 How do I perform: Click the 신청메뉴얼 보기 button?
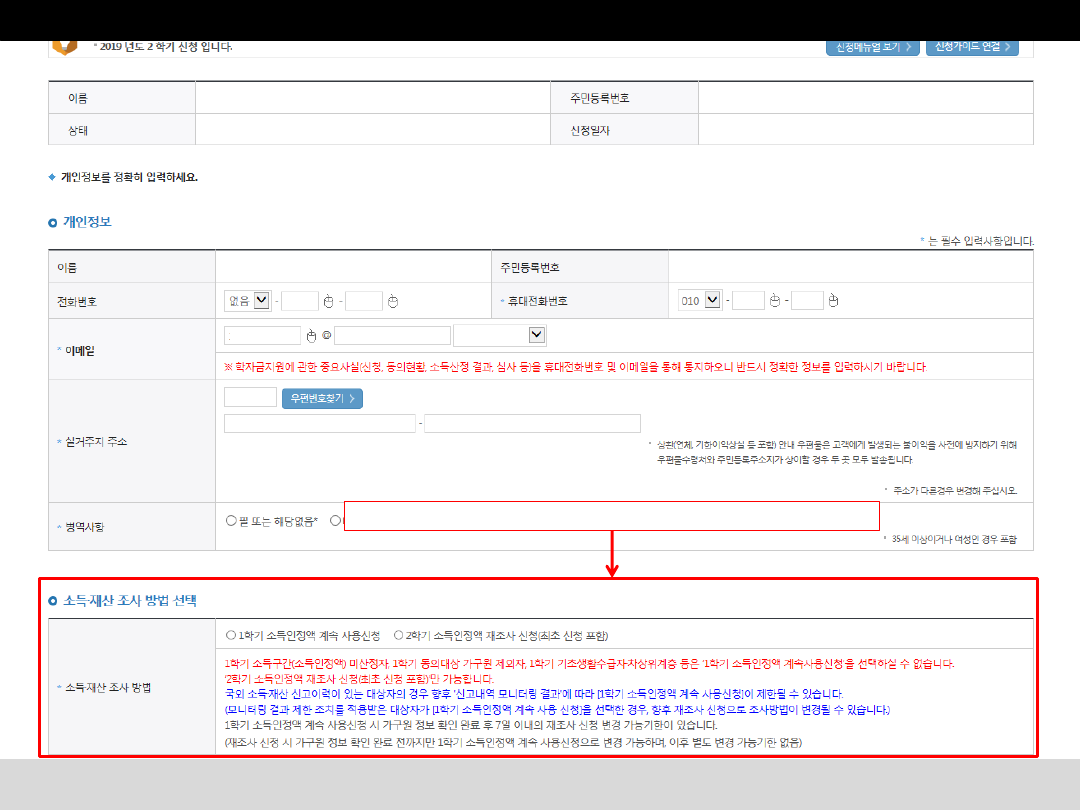872,47
